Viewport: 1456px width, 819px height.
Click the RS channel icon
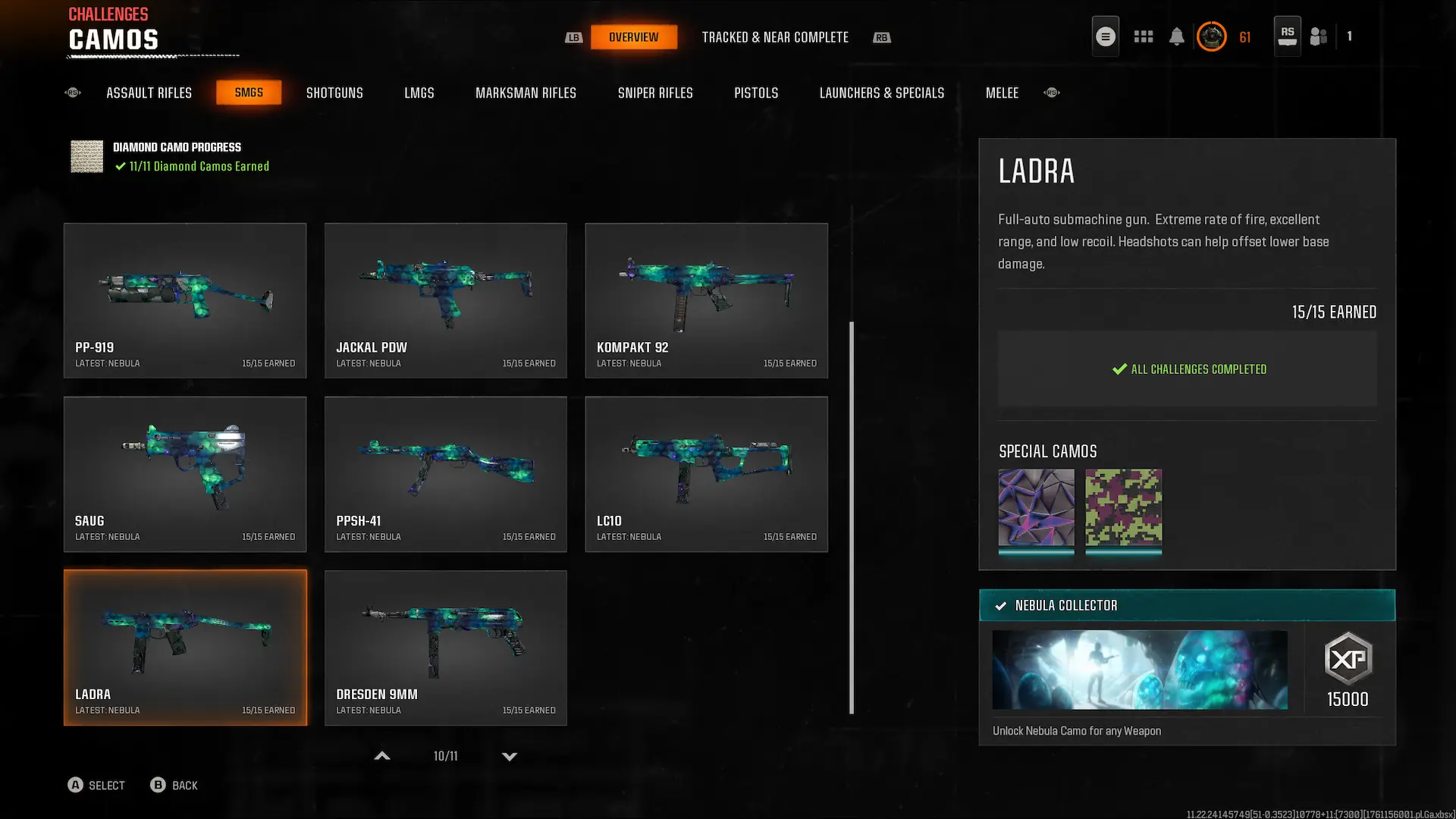[x=1287, y=36]
